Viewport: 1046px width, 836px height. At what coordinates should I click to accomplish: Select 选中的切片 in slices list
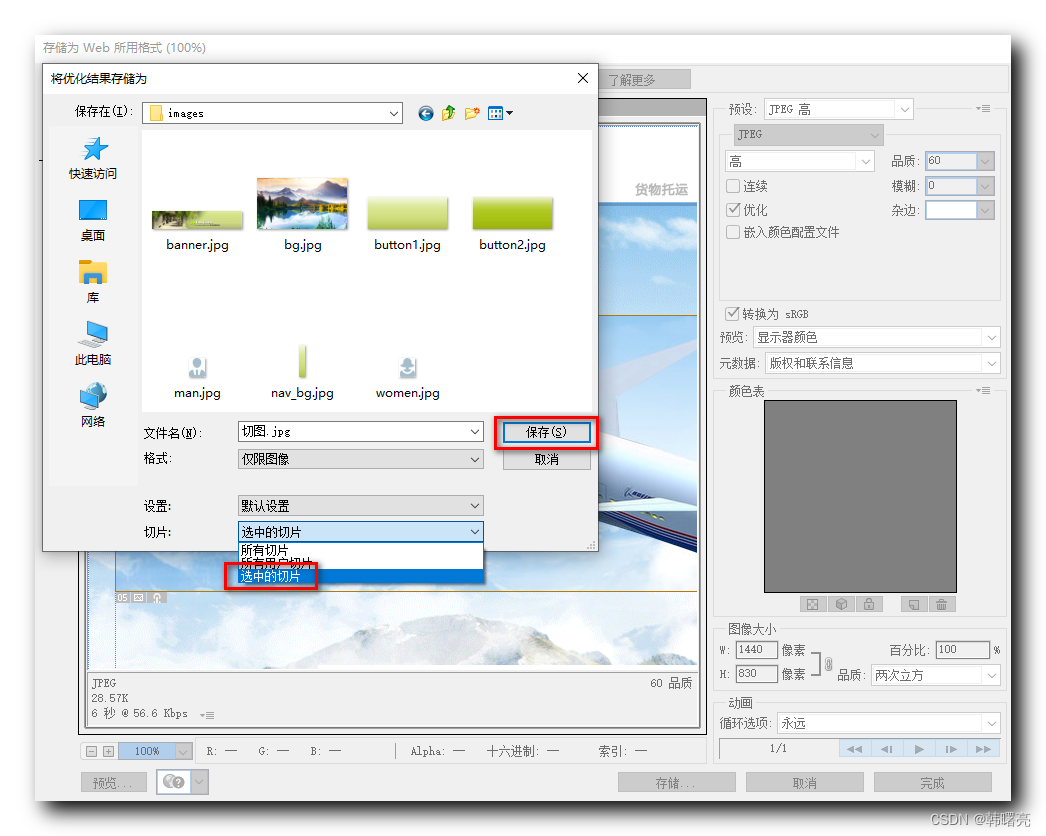click(270, 576)
